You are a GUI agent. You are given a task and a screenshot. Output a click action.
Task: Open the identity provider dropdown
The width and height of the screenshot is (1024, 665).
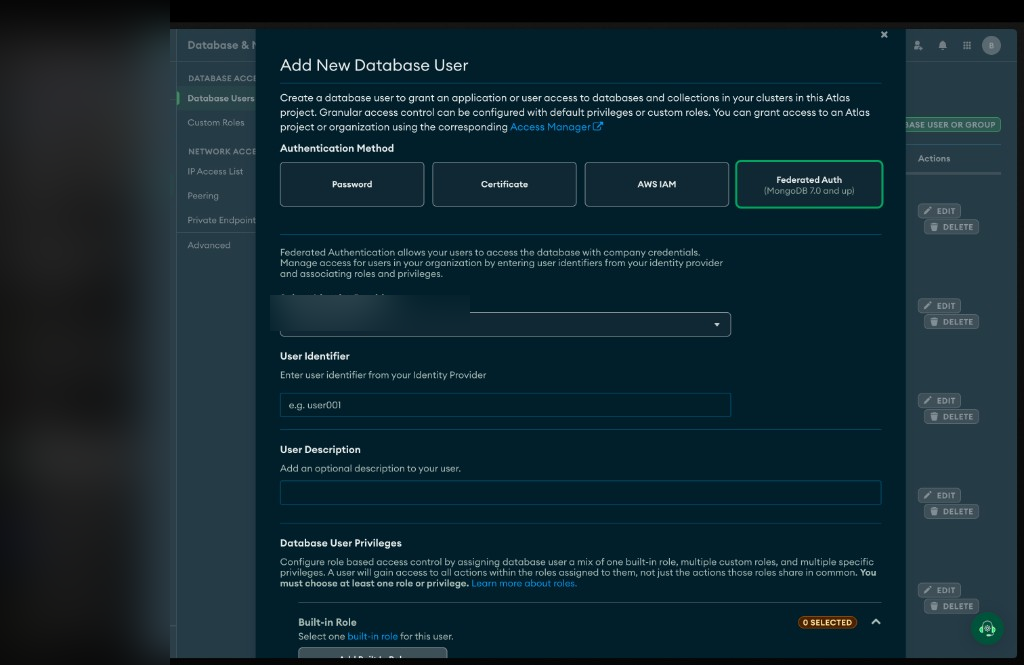(x=505, y=324)
